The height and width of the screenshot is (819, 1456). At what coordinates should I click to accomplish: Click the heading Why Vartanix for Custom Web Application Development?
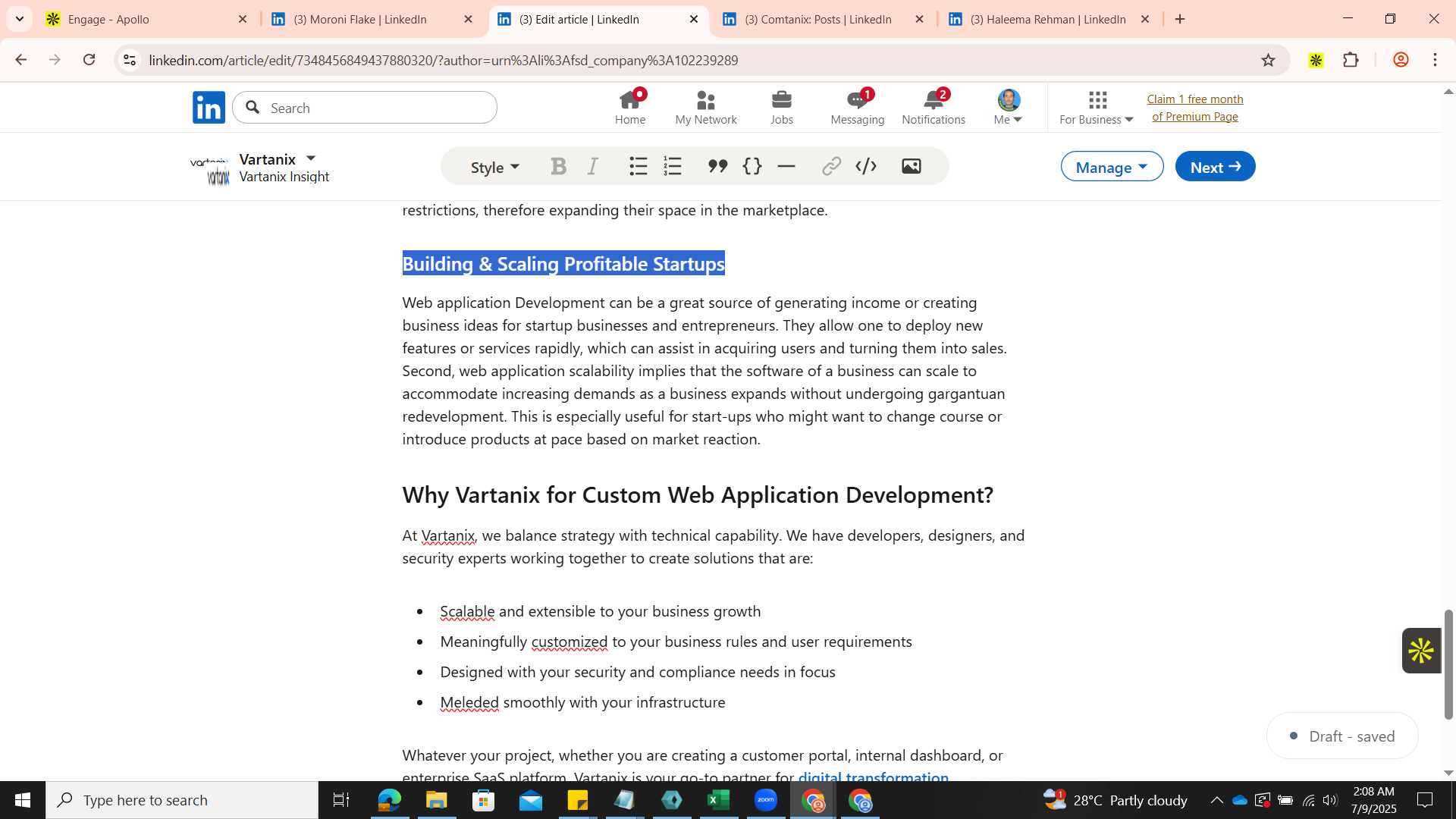coord(698,495)
